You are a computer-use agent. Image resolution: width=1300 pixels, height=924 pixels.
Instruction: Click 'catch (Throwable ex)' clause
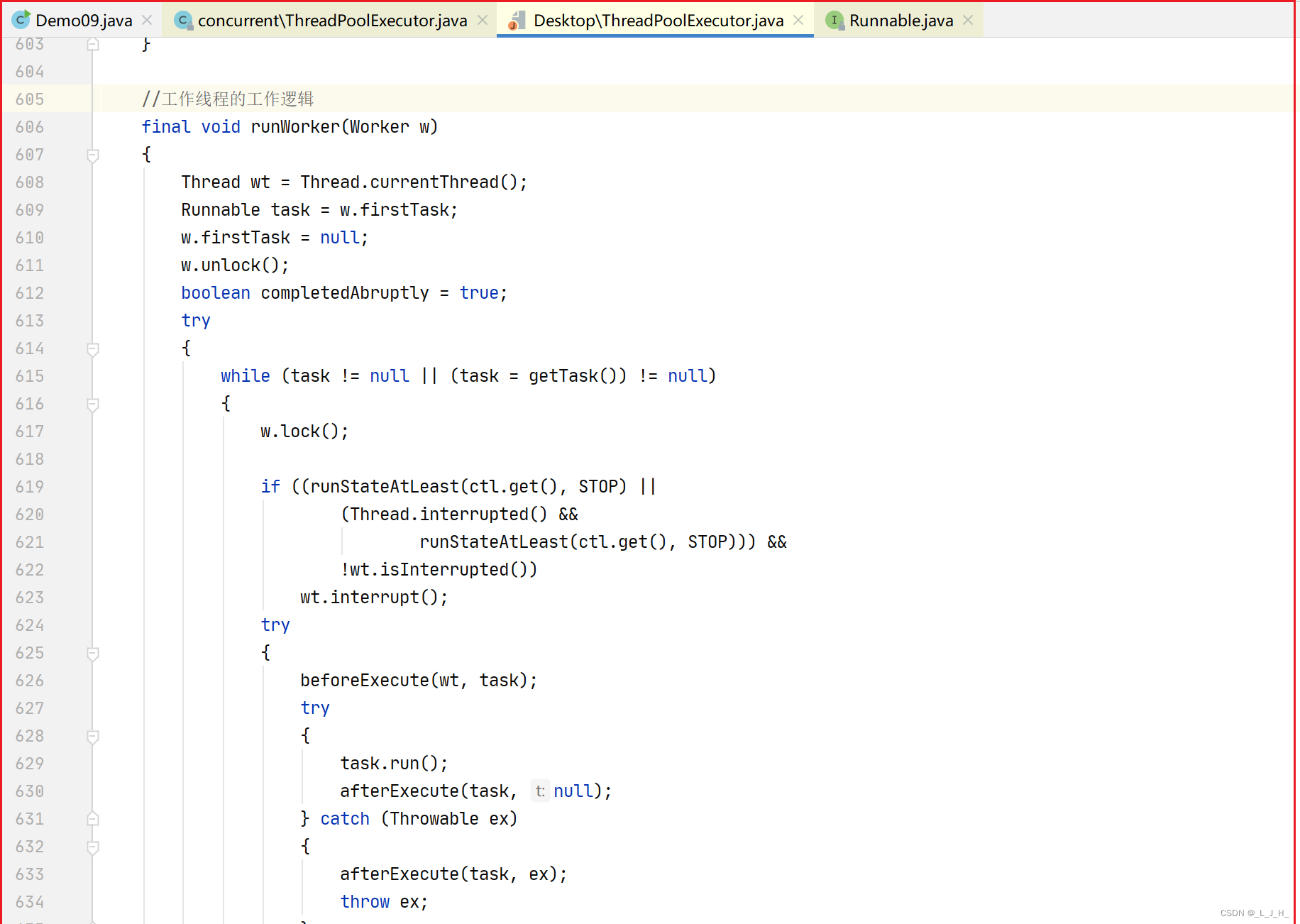point(419,819)
